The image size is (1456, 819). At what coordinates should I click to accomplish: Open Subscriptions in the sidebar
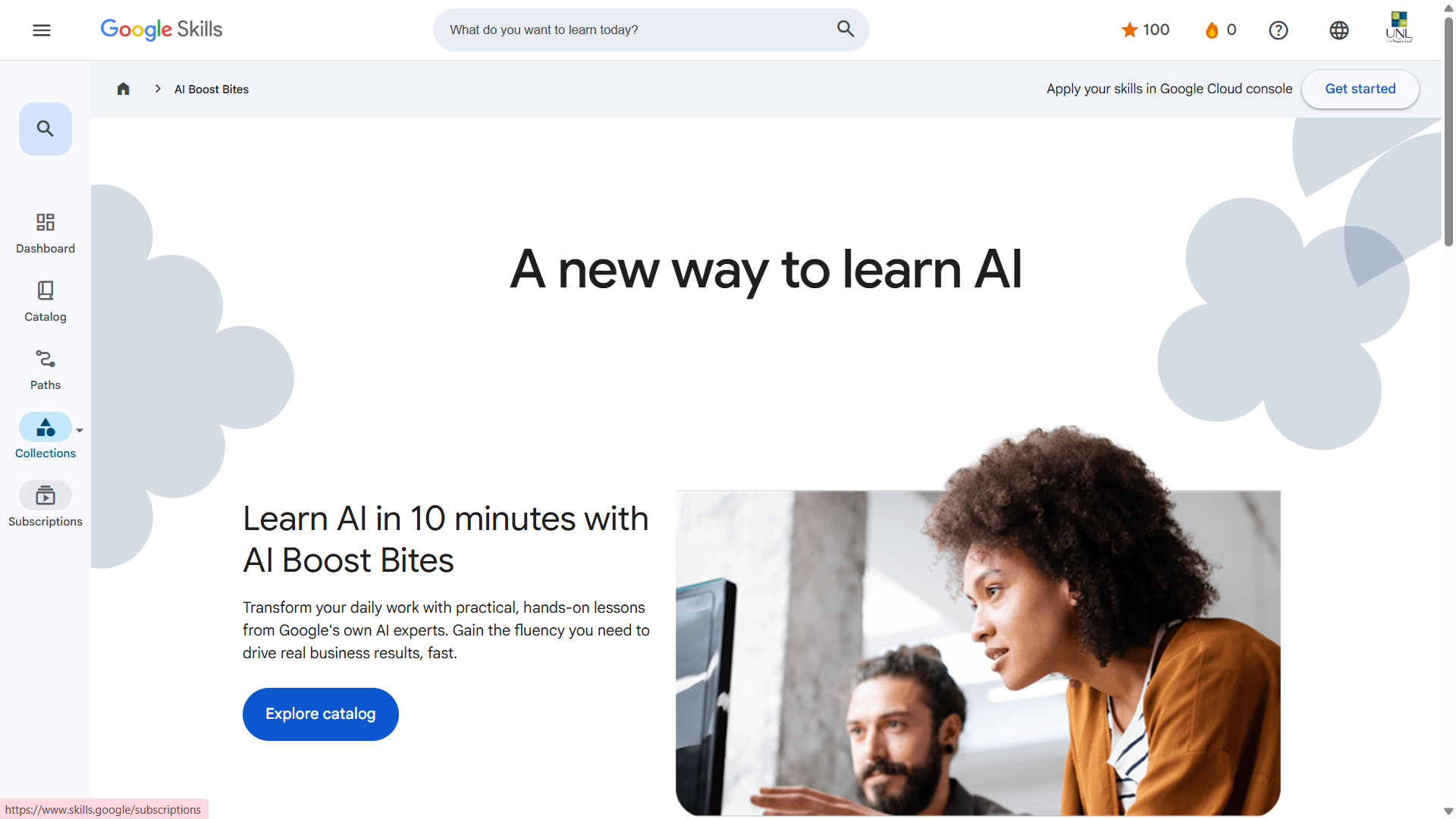45,506
